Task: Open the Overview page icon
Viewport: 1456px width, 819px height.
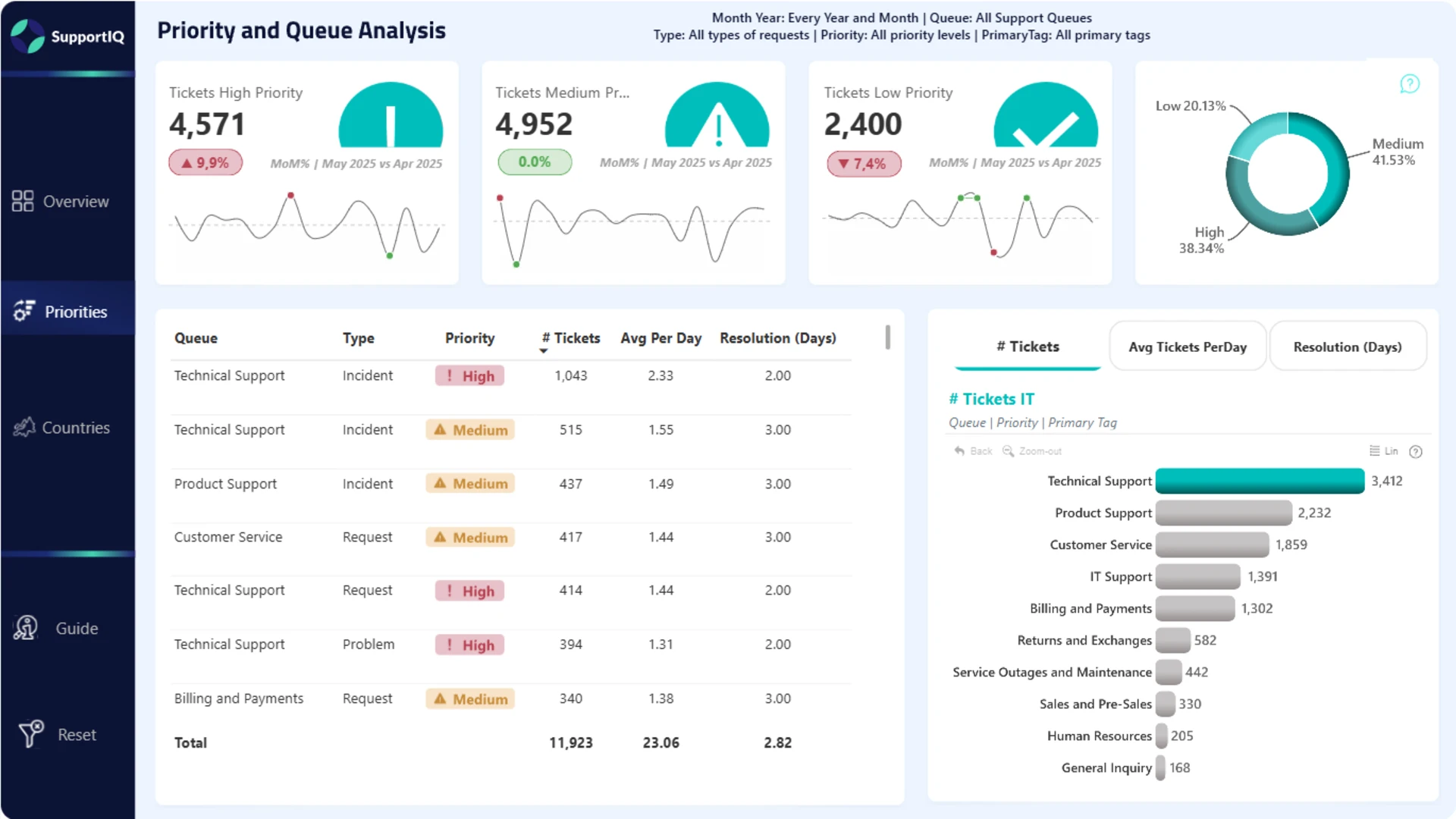Action: click(23, 201)
